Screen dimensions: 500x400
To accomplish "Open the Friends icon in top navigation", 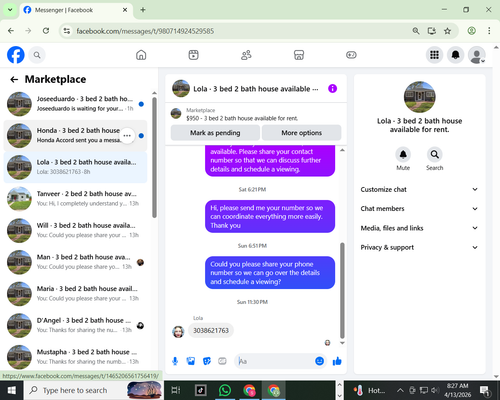I will tap(246, 55).
